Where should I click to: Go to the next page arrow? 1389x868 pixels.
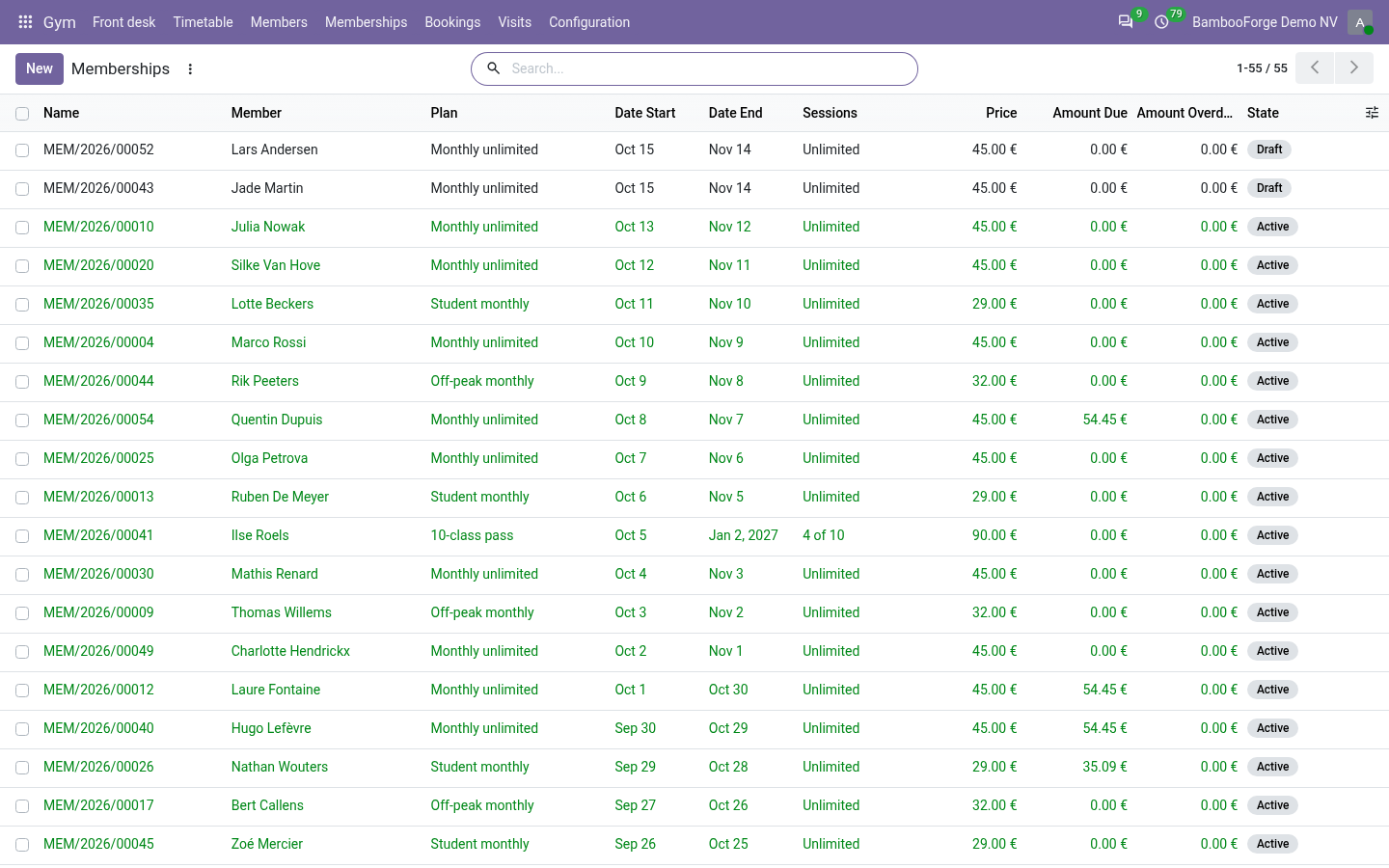(x=1354, y=68)
